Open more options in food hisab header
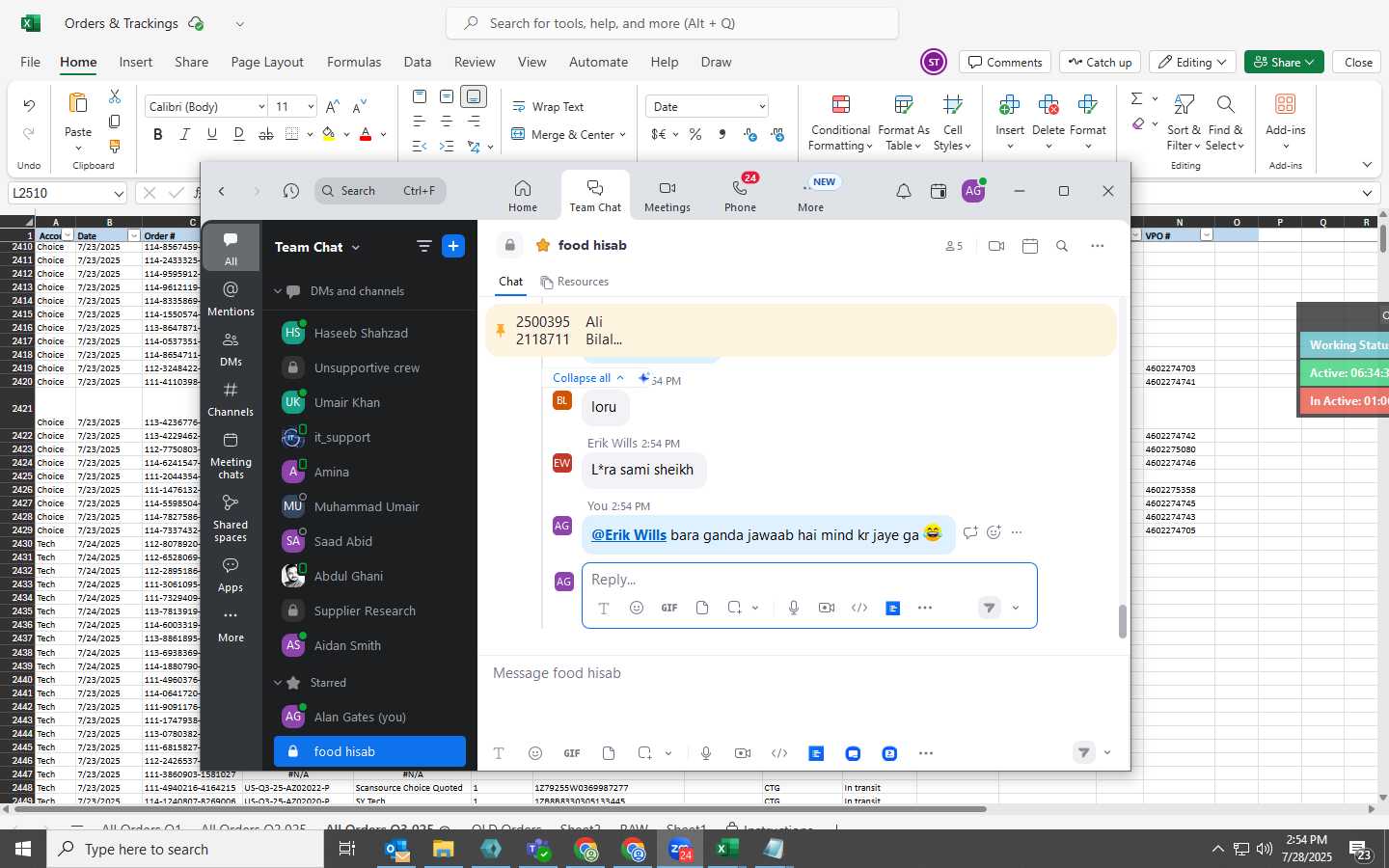This screenshot has width=1389, height=868. pos(1097,246)
